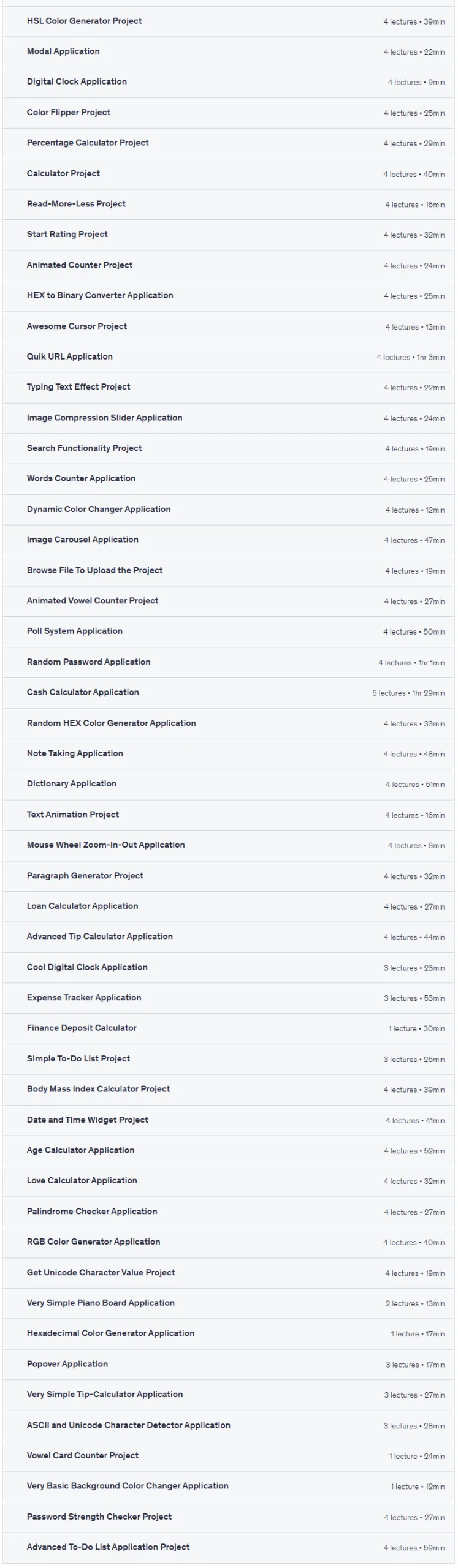Image resolution: width=458 pixels, height=1568 pixels.
Task: Expand the Mouse Wheel Zoom-In-Out Application row
Action: coord(228,845)
